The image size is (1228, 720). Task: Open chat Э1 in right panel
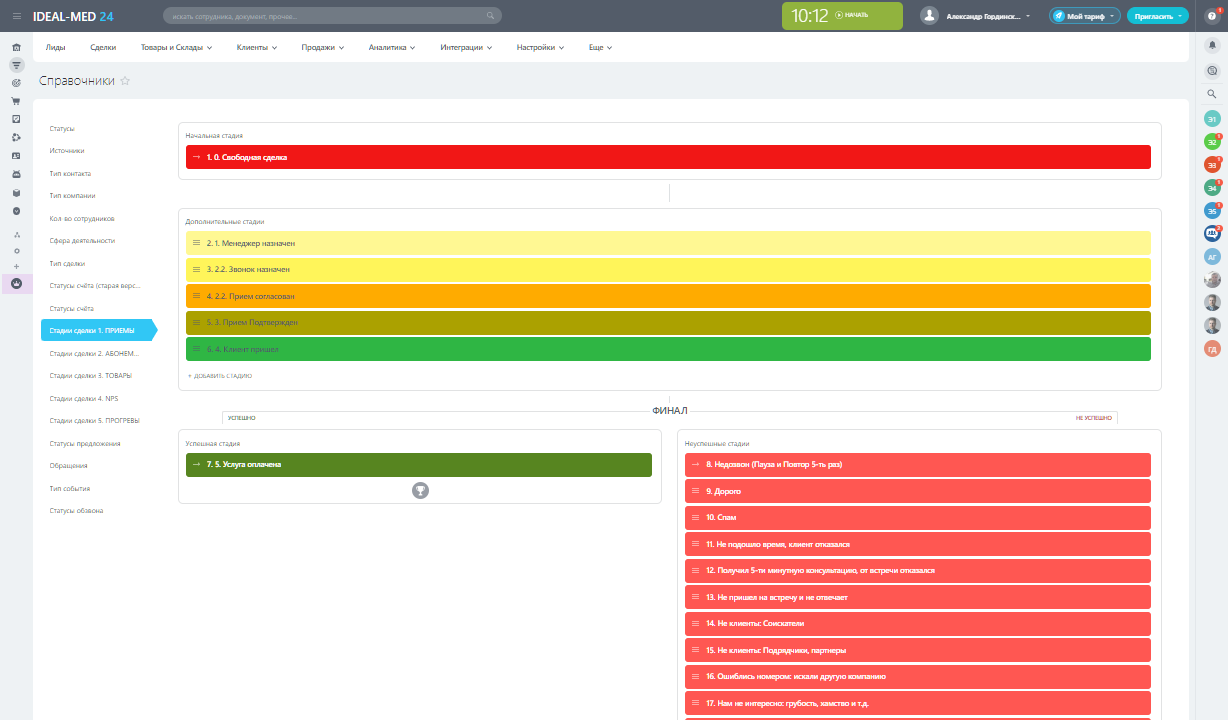(x=1212, y=119)
